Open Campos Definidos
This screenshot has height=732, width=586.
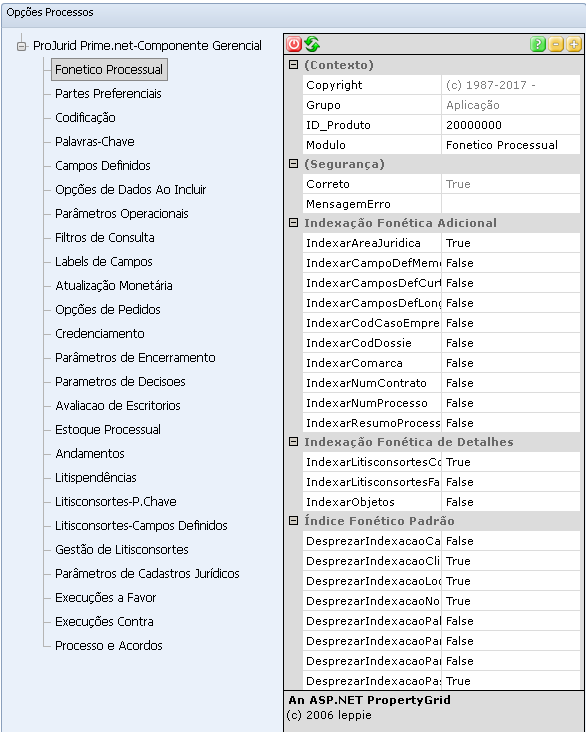coord(103,165)
